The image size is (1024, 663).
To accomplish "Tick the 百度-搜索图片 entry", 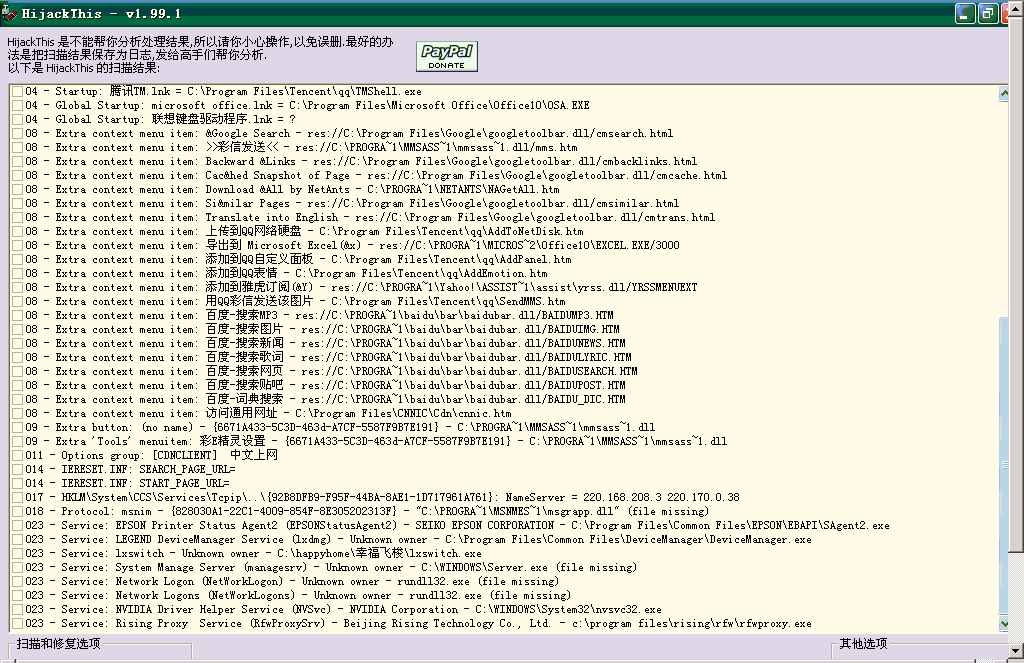I will [x=18, y=329].
